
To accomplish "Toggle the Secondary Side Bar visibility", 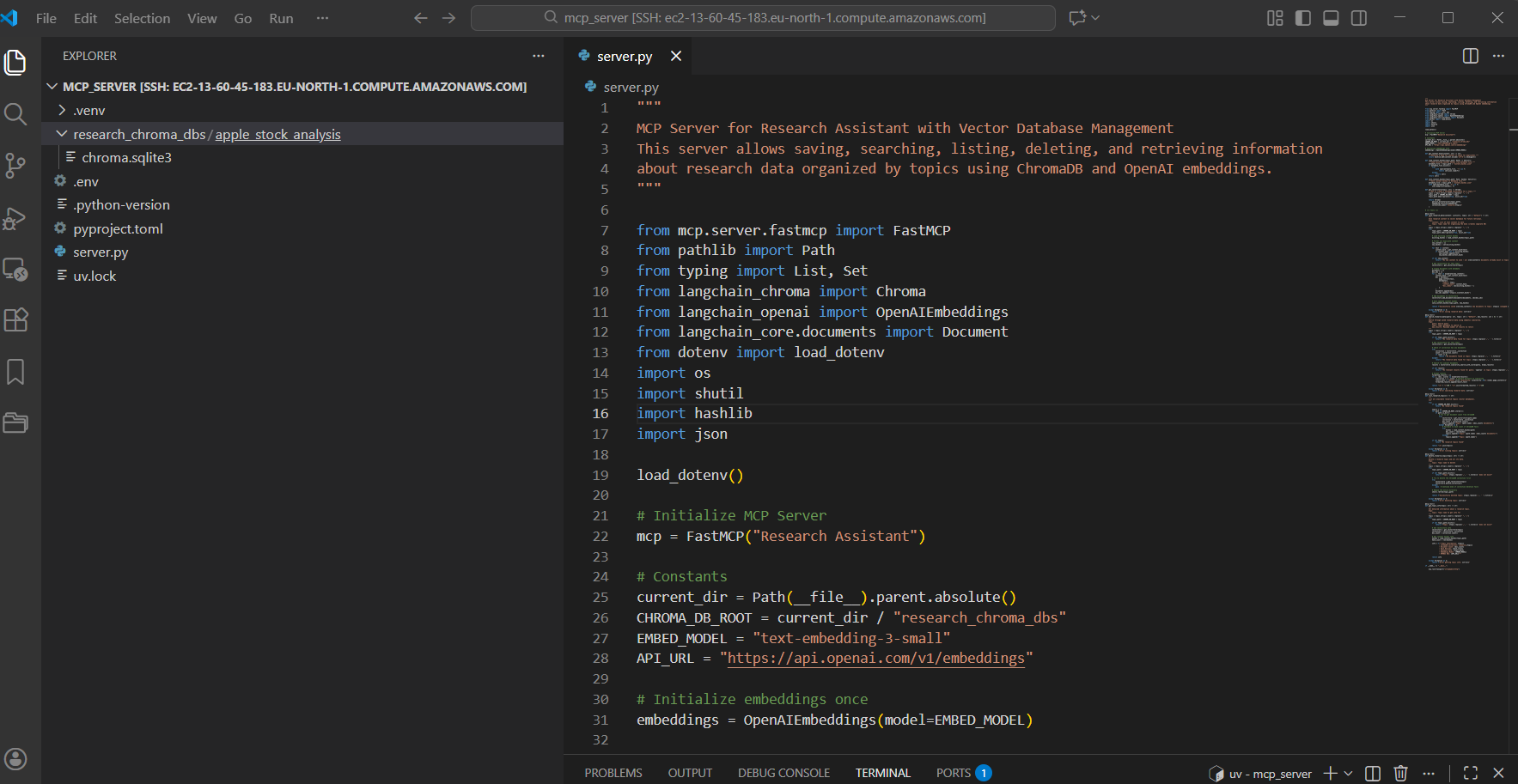I will pyautogui.click(x=1359, y=18).
